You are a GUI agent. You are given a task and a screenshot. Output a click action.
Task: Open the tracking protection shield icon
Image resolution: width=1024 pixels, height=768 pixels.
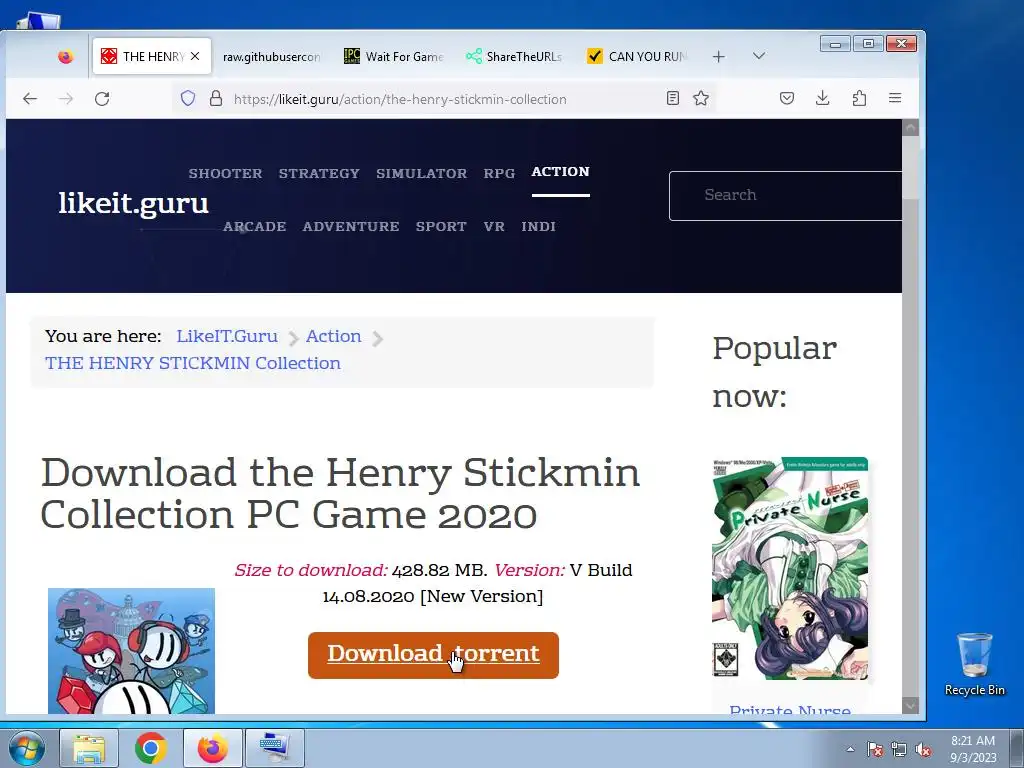tap(188, 99)
